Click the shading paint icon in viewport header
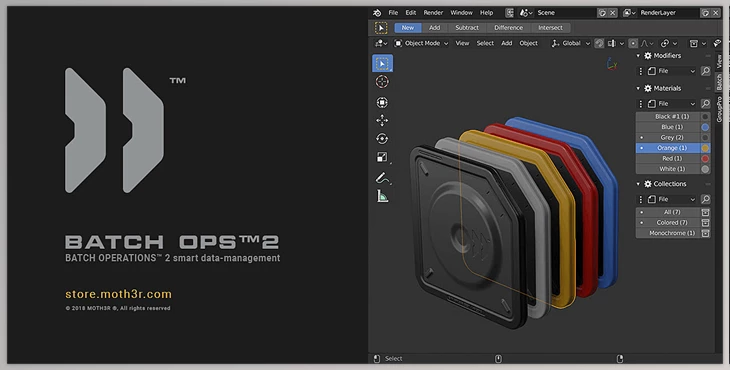 (718, 43)
